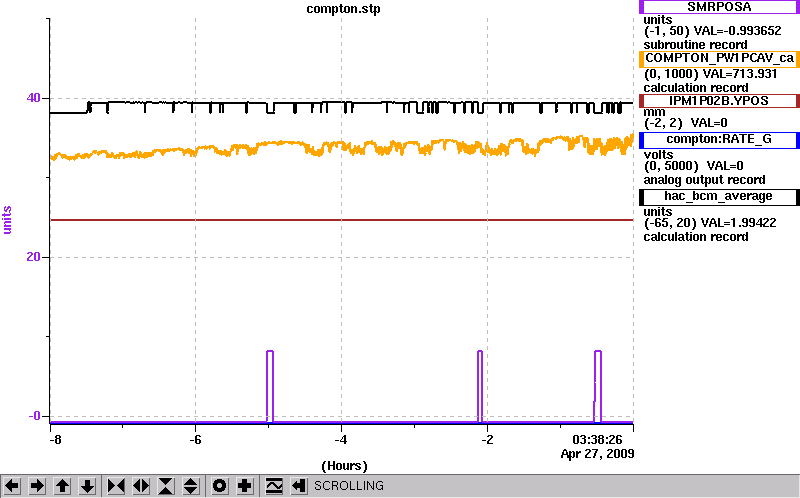Pan the graph up with the up arrow
Screen dimensions: 800x498
(62, 486)
